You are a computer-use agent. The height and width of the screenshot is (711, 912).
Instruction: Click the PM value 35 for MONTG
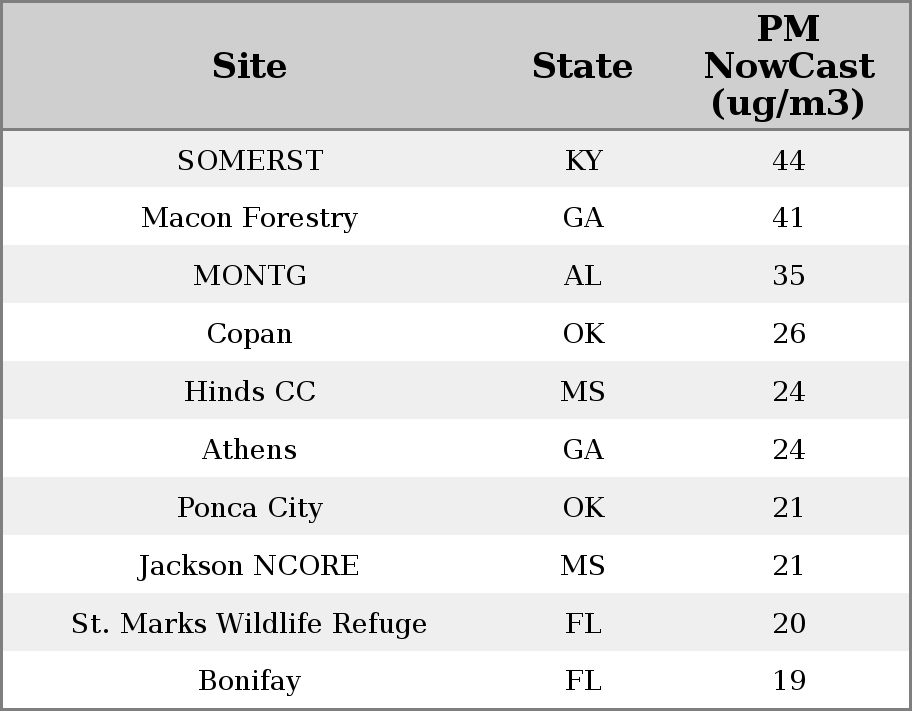click(x=788, y=276)
